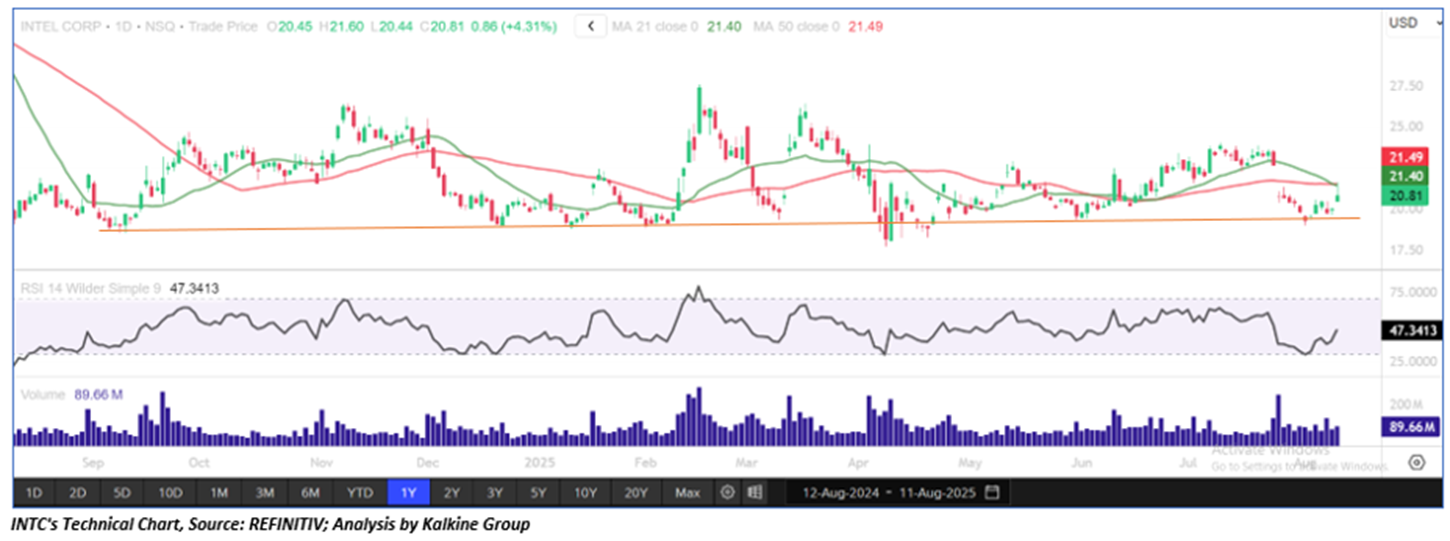
Task: Click green 20.81 last price tag
Action: [x=1406, y=195]
